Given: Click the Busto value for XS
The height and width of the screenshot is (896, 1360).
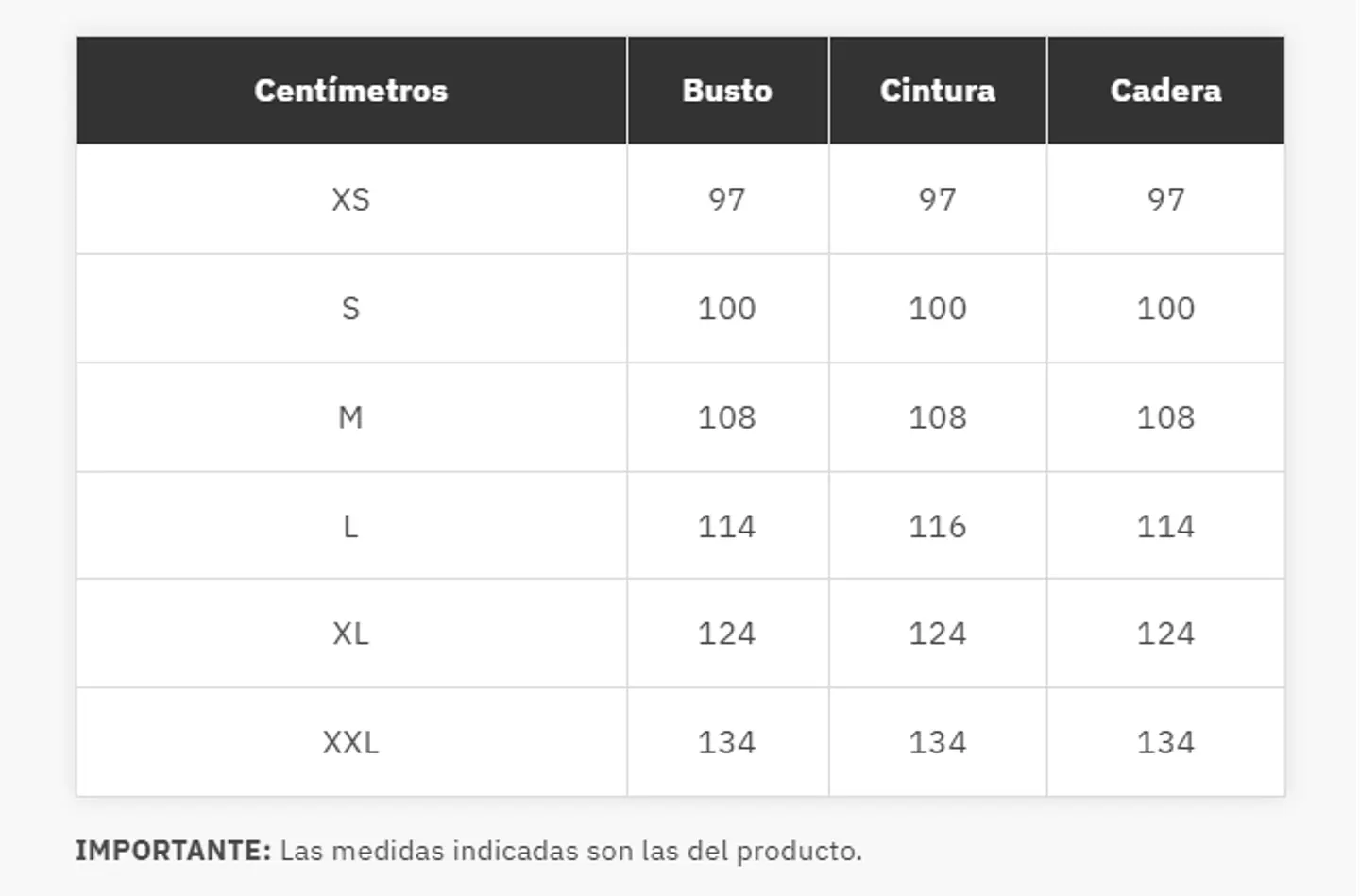Looking at the screenshot, I should click(x=727, y=199).
